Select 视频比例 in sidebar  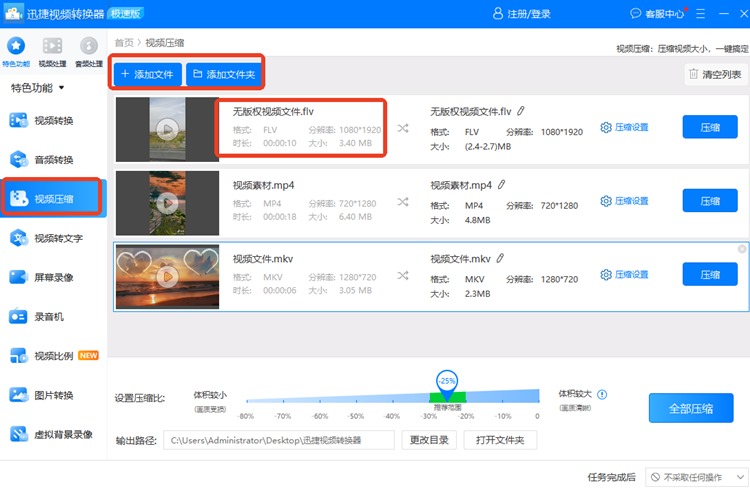click(x=53, y=355)
